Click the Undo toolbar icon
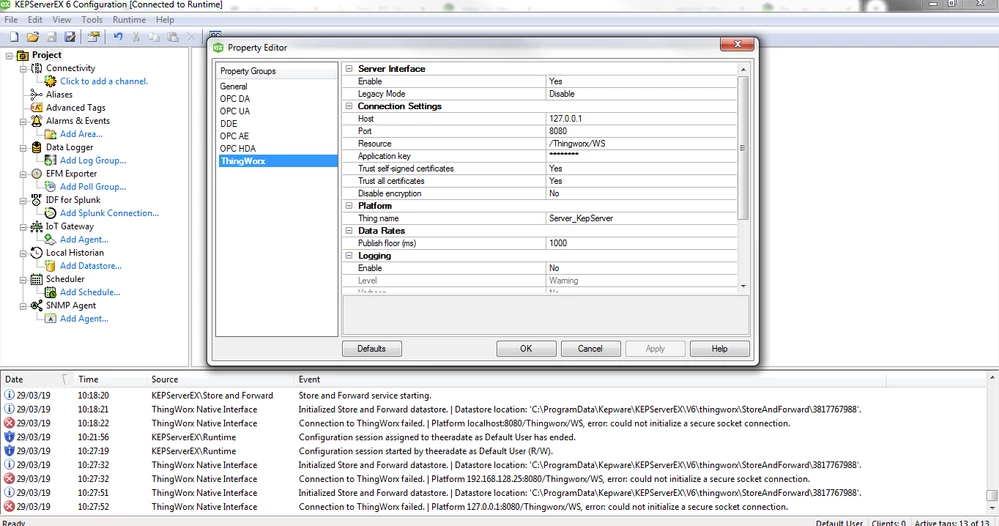 click(118, 37)
